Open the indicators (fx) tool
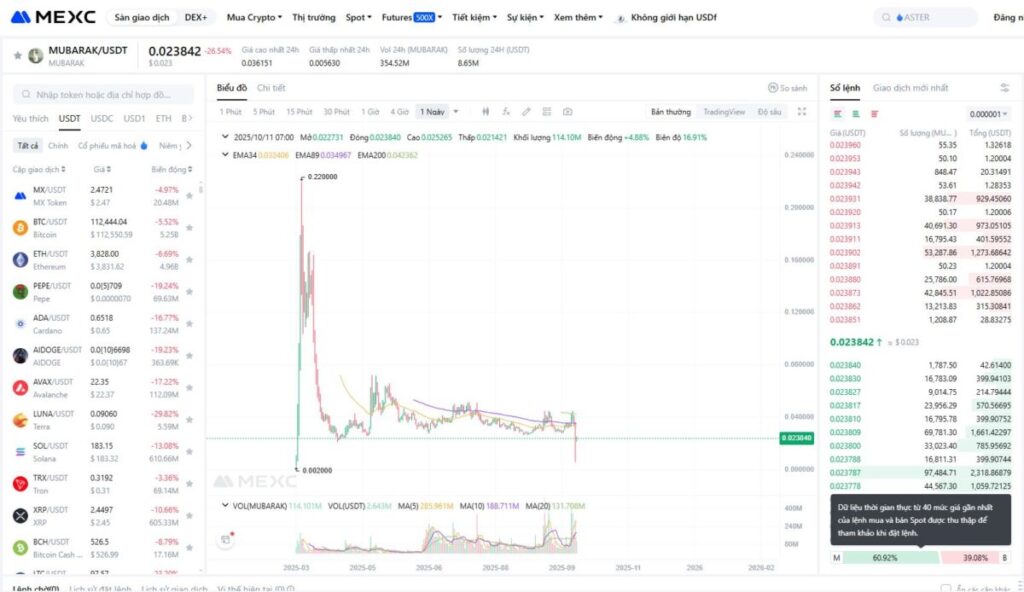 point(507,112)
